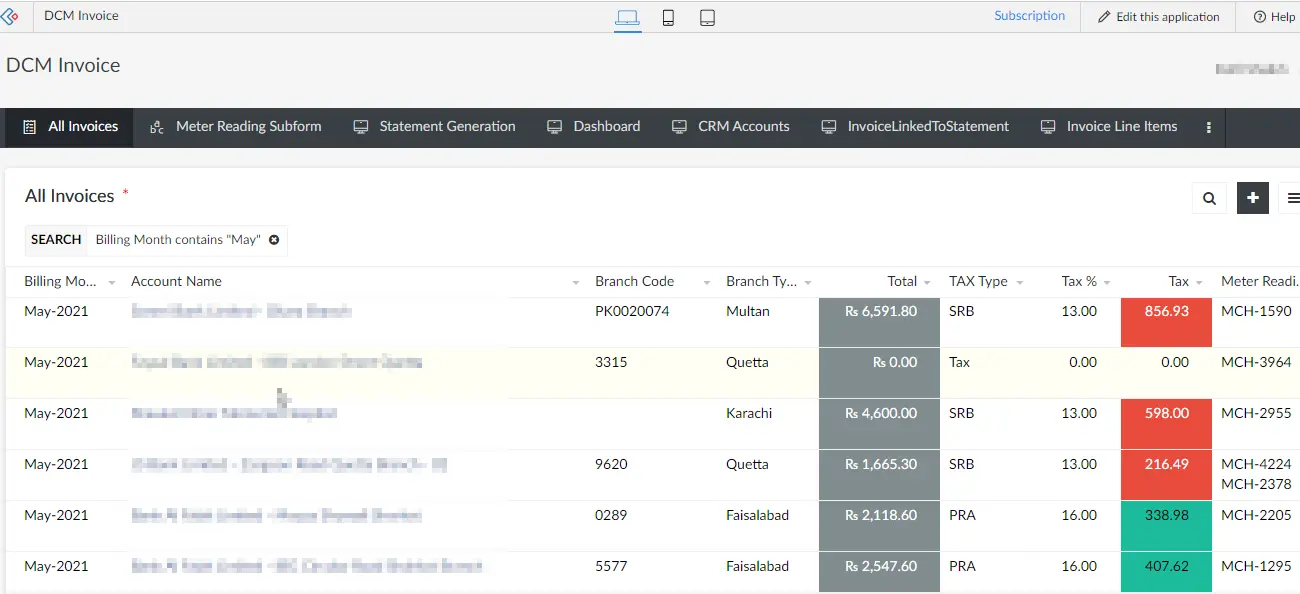Screen dimensions: 1300x594
Task: Open search using the magnifier icon
Action: coord(1208,197)
